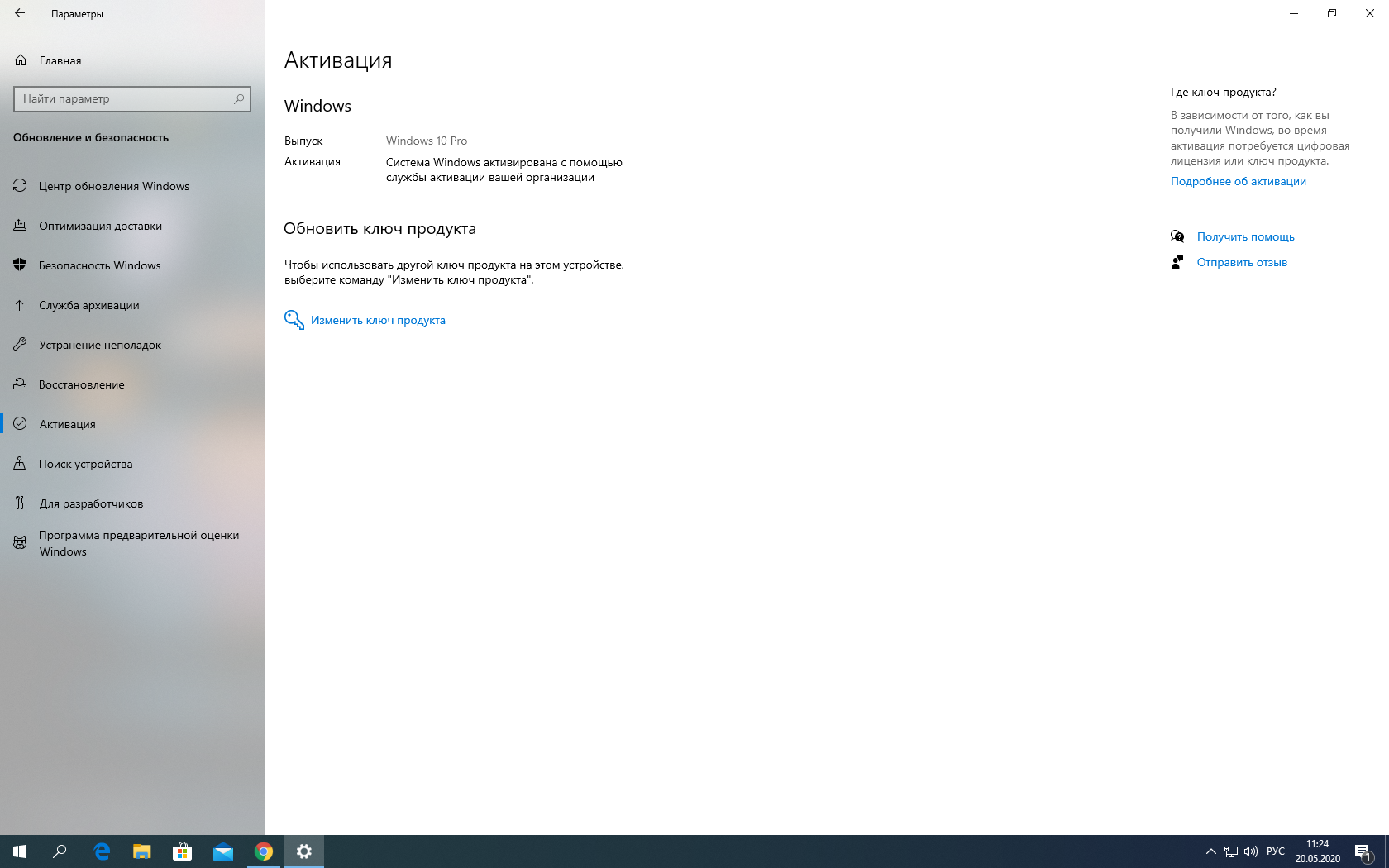Select Активация in the sidebar
Image resolution: width=1389 pixels, height=868 pixels.
pyautogui.click(x=132, y=424)
